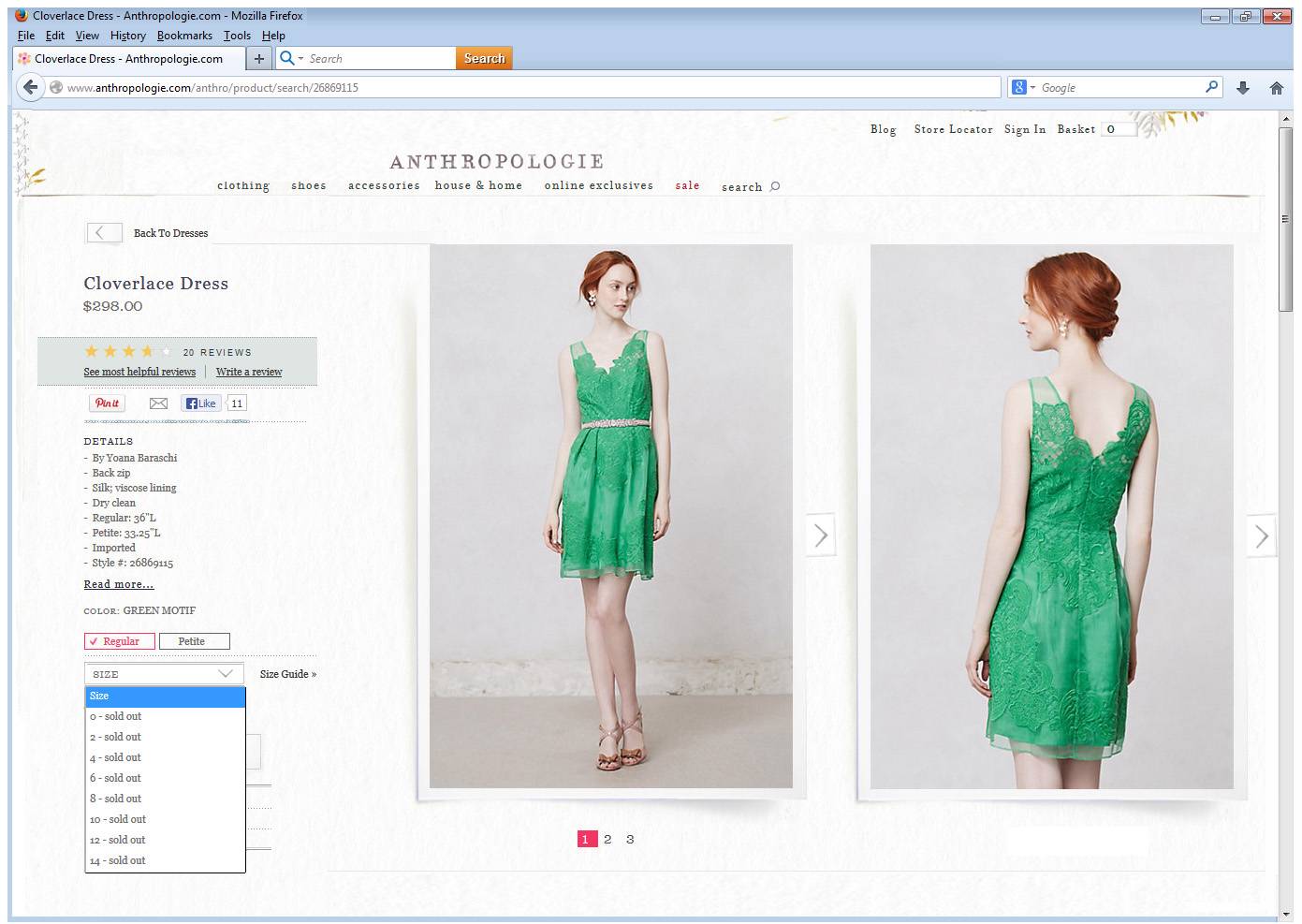The width and height of the screenshot is (1302, 924).
Task: Select the highlighted Size placeholder option
Action: pos(165,697)
